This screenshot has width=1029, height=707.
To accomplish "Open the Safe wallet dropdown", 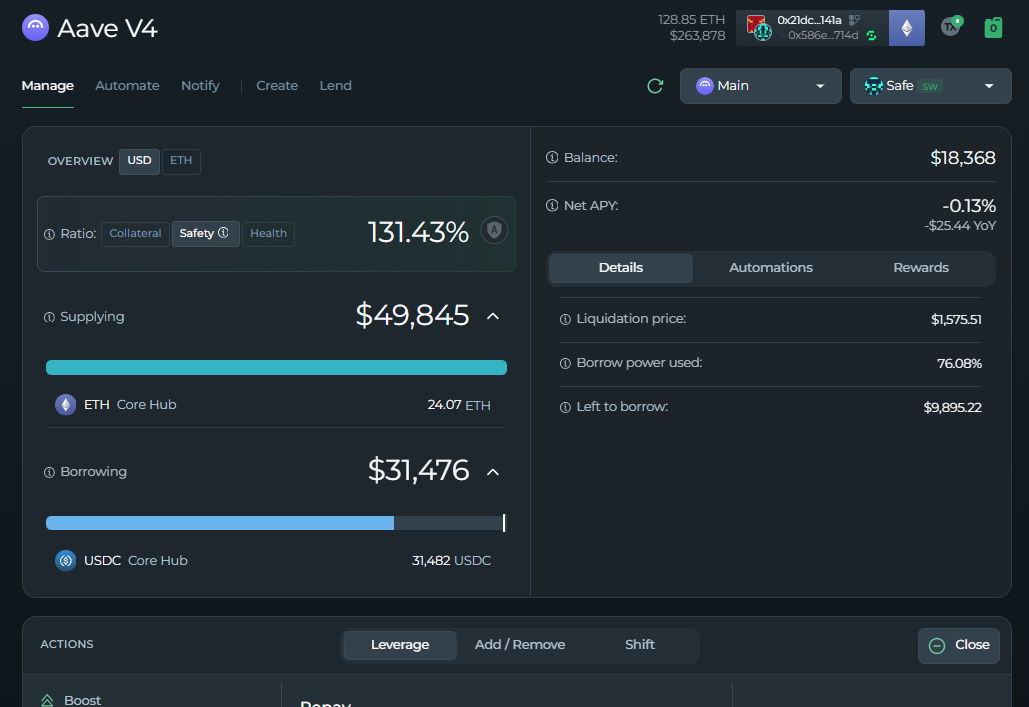I will coord(930,86).
